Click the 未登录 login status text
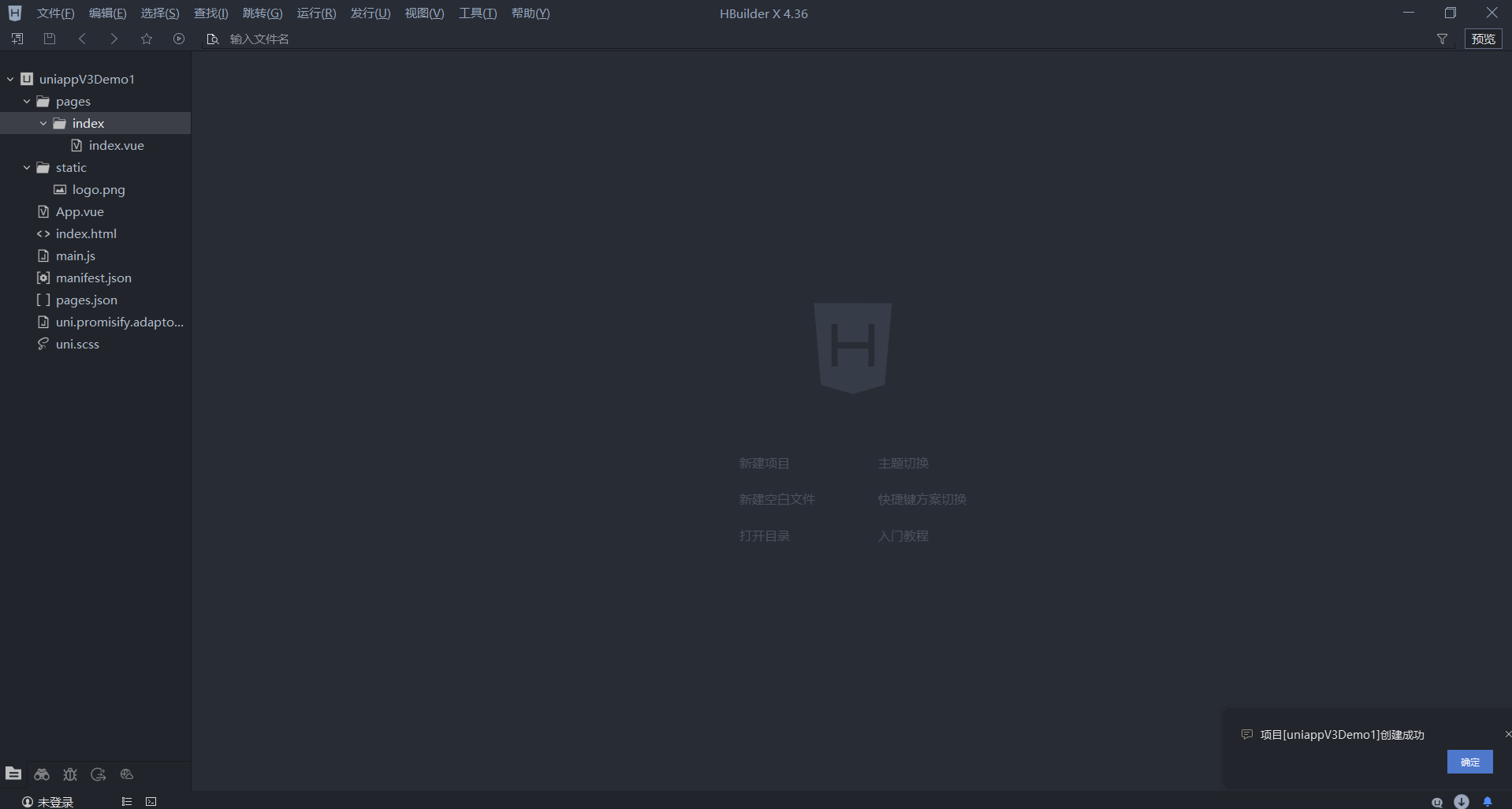Screen dimensions: 1512x809 pos(55,802)
